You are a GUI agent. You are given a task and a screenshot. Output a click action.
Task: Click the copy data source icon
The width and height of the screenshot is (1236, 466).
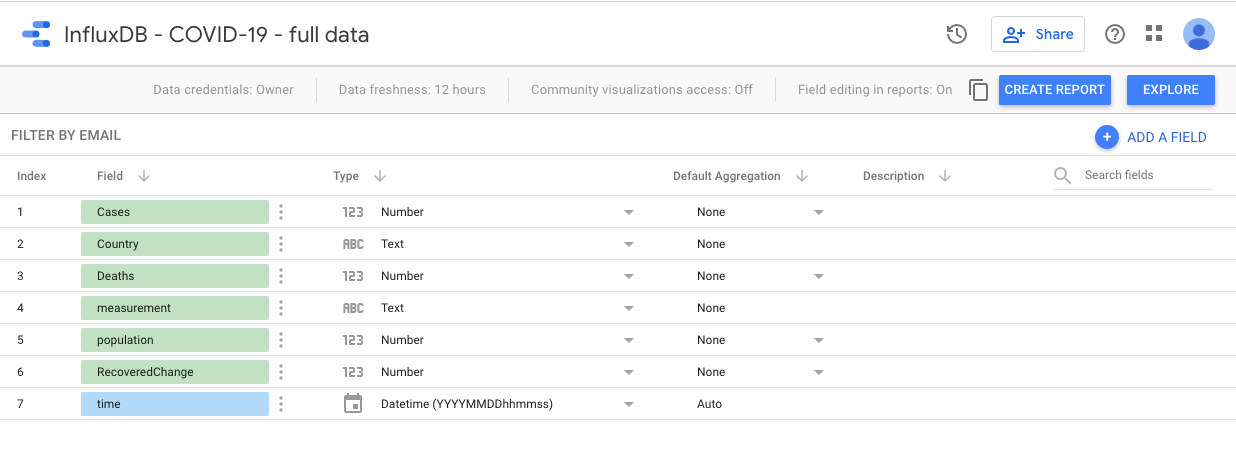[979, 90]
